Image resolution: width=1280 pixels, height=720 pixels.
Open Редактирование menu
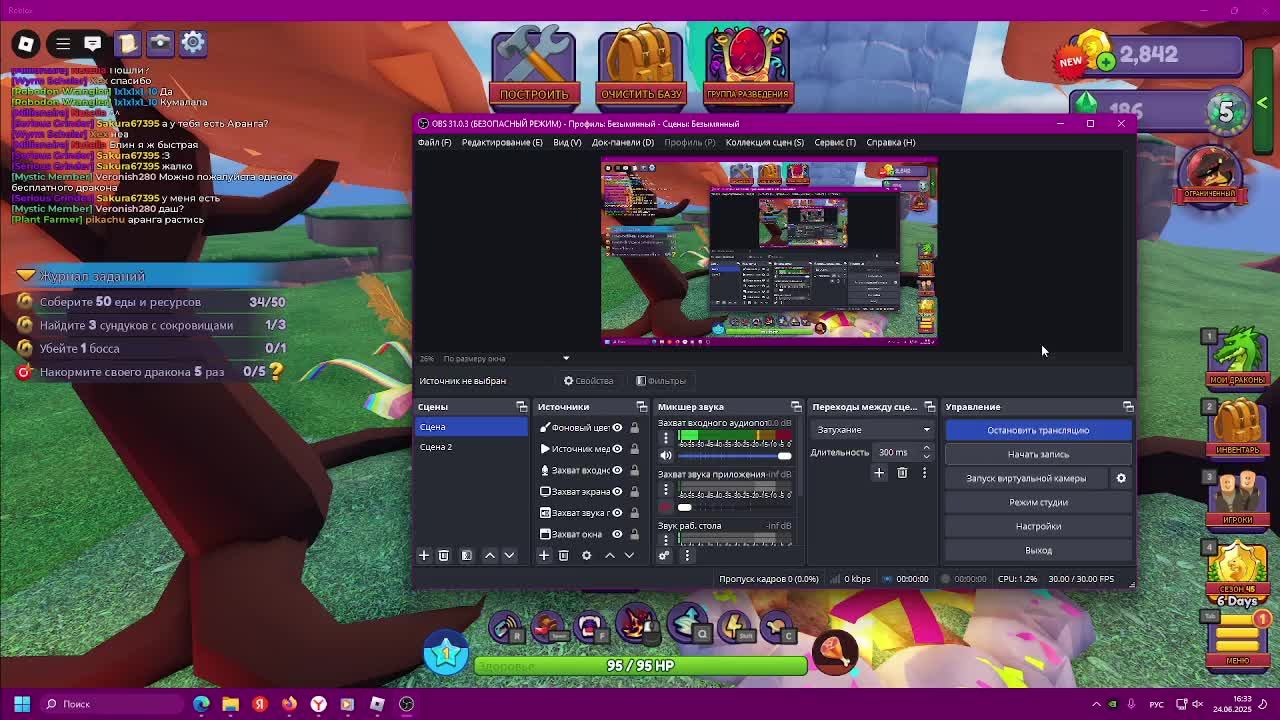[502, 142]
